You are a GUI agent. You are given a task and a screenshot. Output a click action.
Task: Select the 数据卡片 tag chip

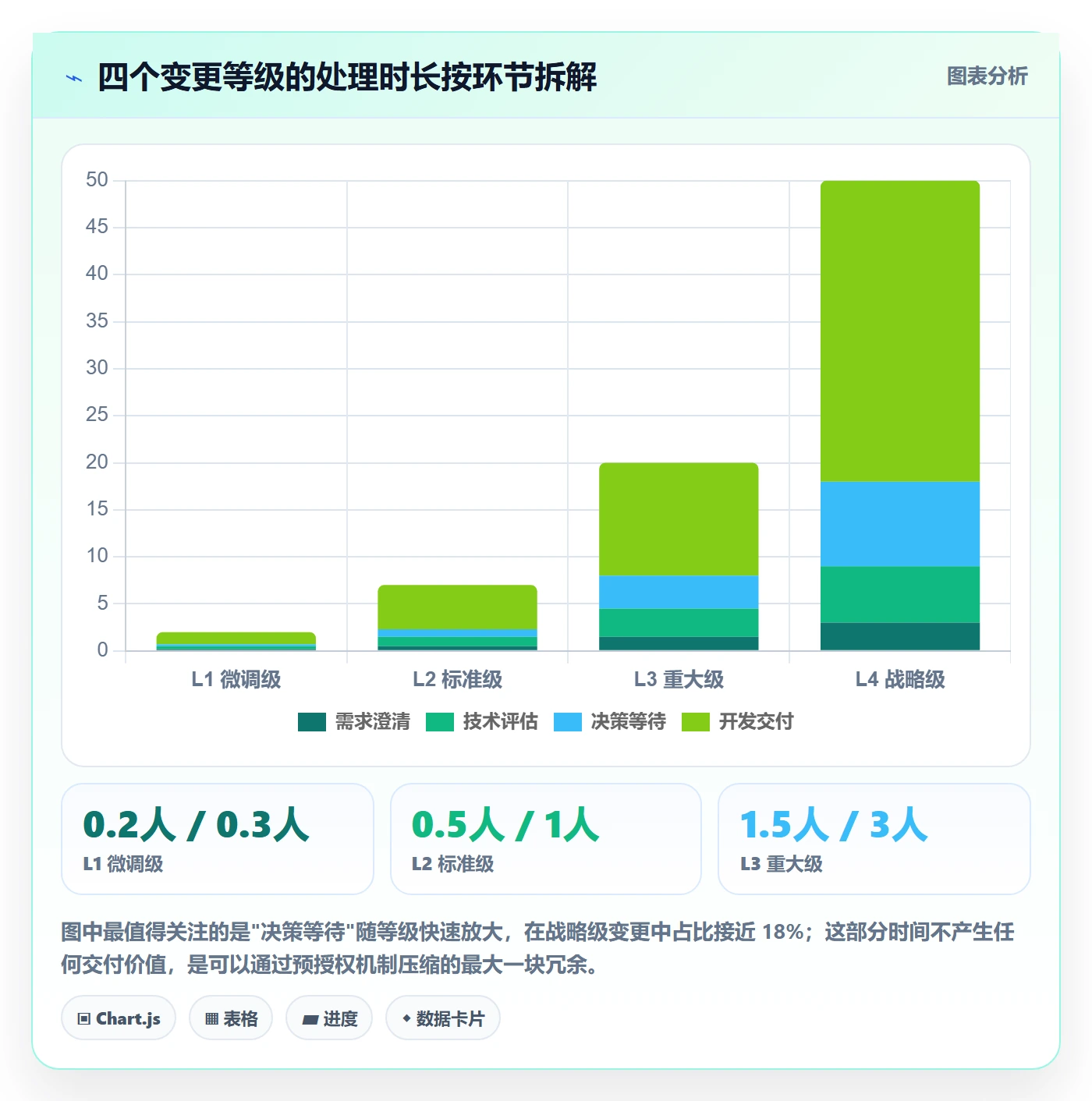point(443,1018)
